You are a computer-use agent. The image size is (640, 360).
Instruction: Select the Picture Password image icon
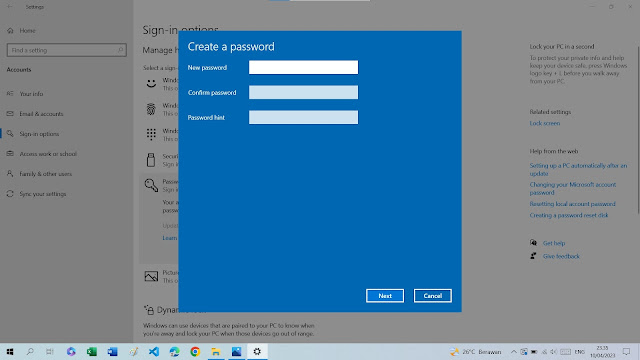(151, 276)
